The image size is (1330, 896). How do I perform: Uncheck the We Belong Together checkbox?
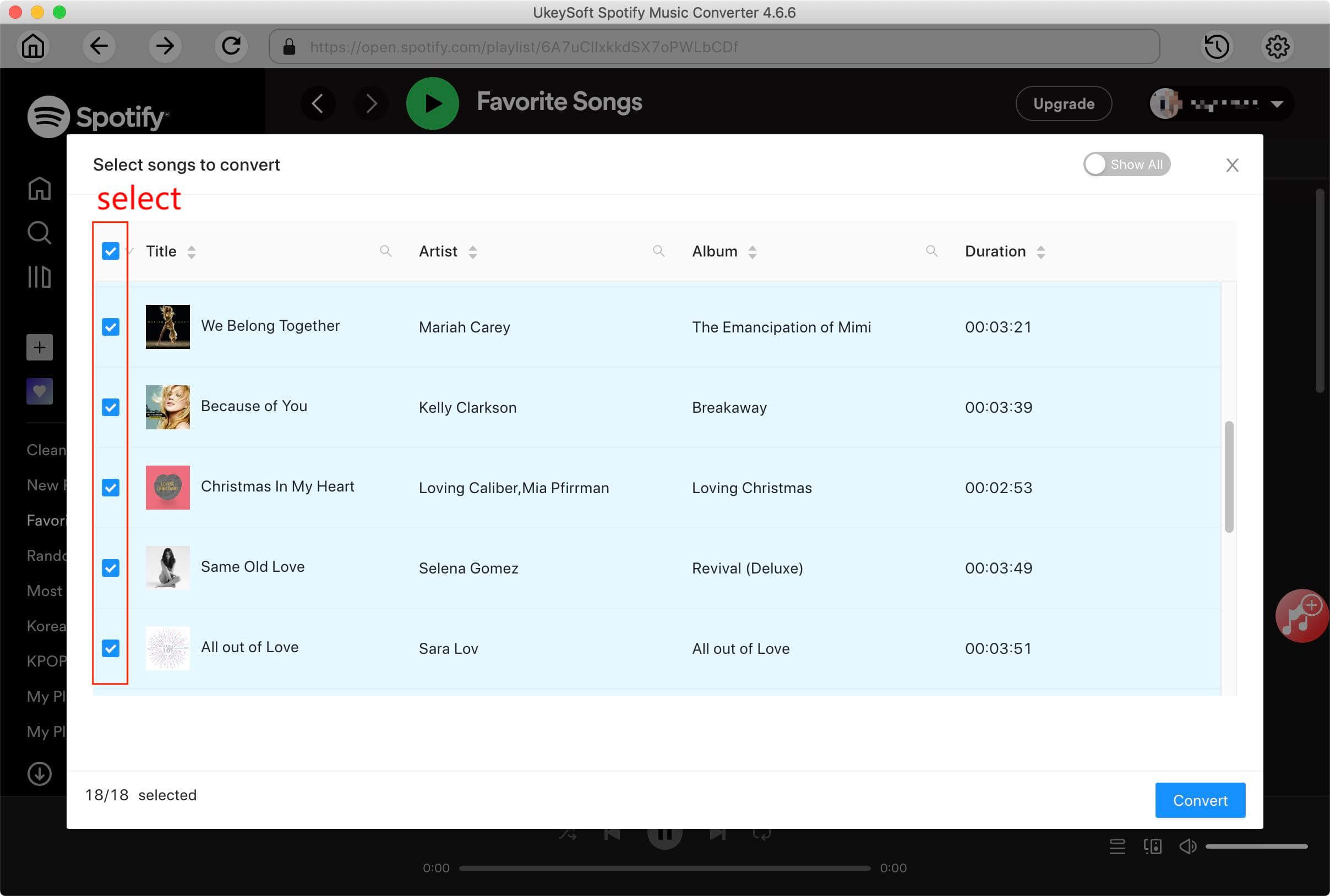click(111, 326)
